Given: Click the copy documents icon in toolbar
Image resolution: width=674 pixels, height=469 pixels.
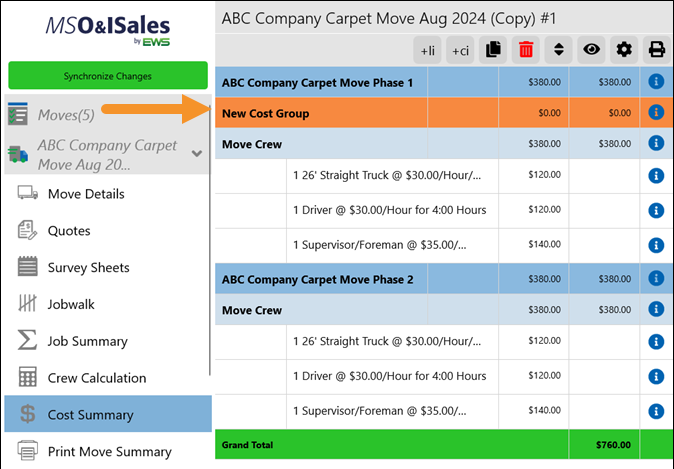Looking at the screenshot, I should 493,49.
